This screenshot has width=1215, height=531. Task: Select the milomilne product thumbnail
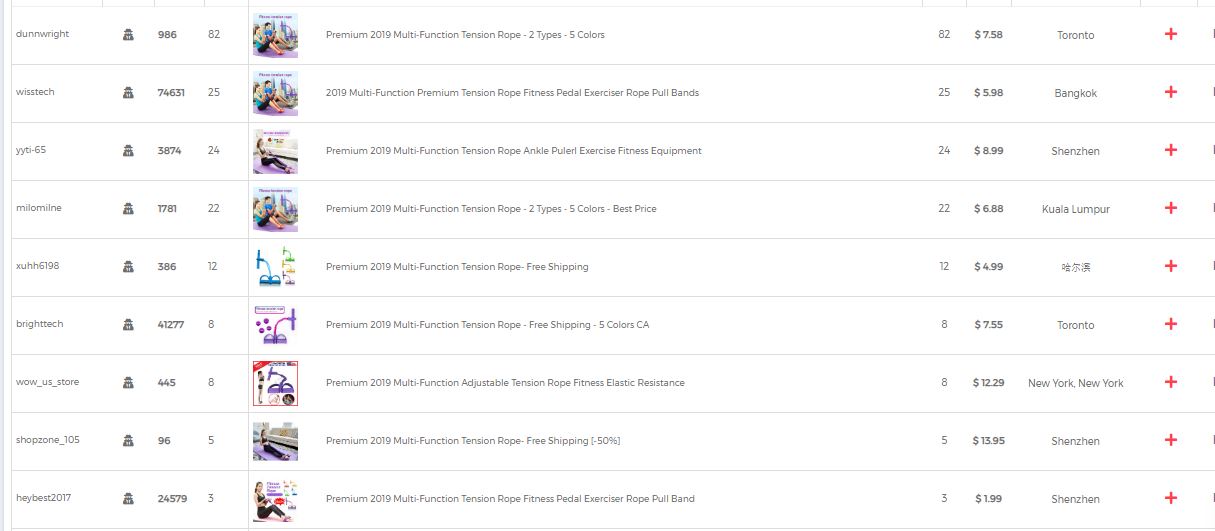click(275, 209)
